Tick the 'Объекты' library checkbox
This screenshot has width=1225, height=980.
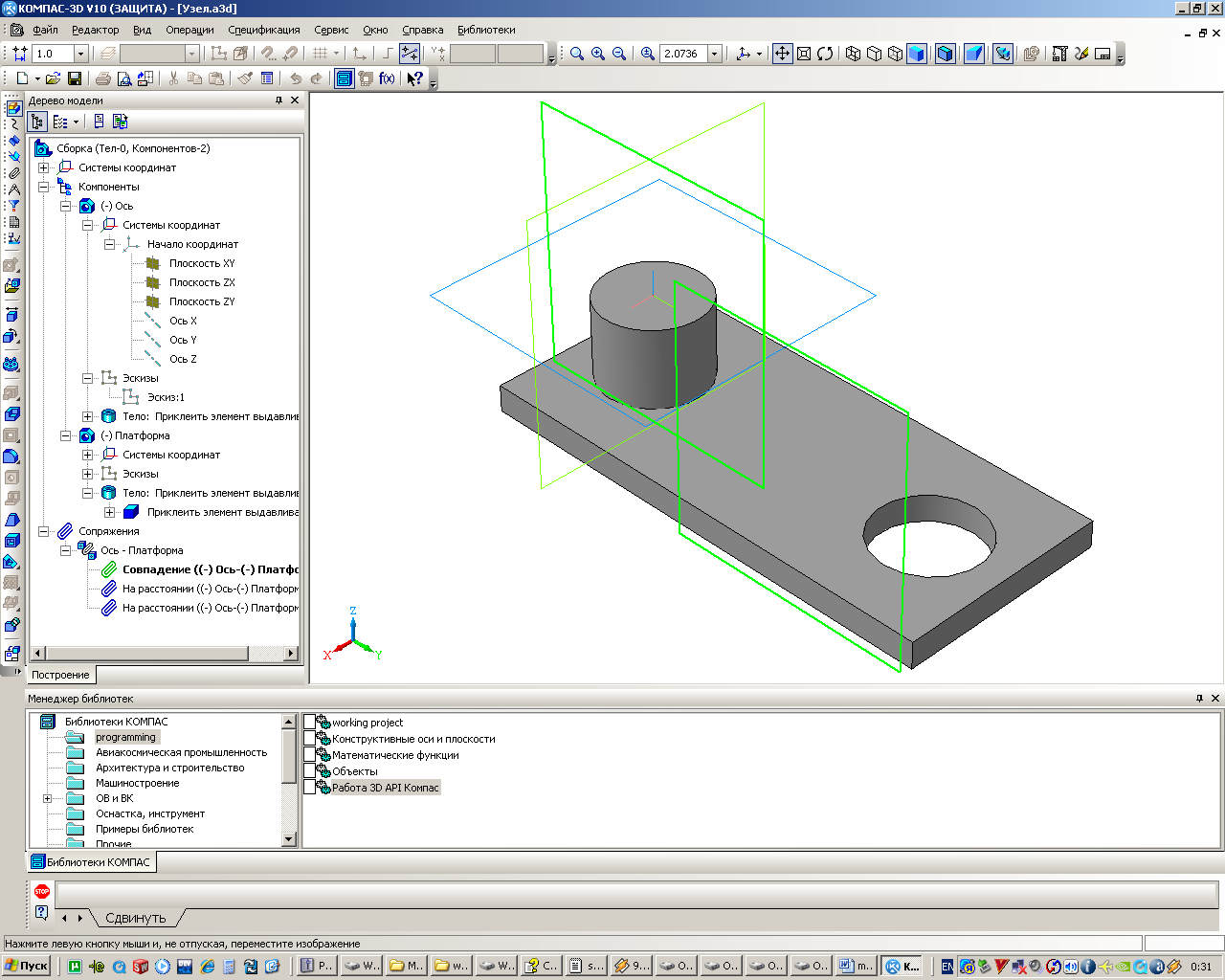pyautogui.click(x=309, y=771)
